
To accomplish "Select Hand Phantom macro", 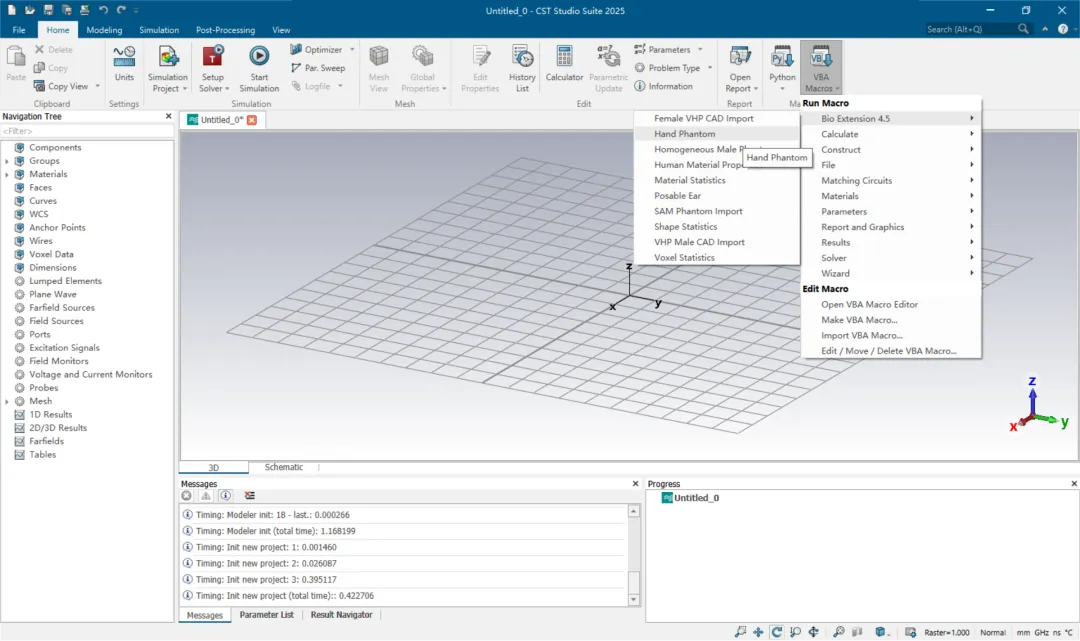I will [716, 134].
